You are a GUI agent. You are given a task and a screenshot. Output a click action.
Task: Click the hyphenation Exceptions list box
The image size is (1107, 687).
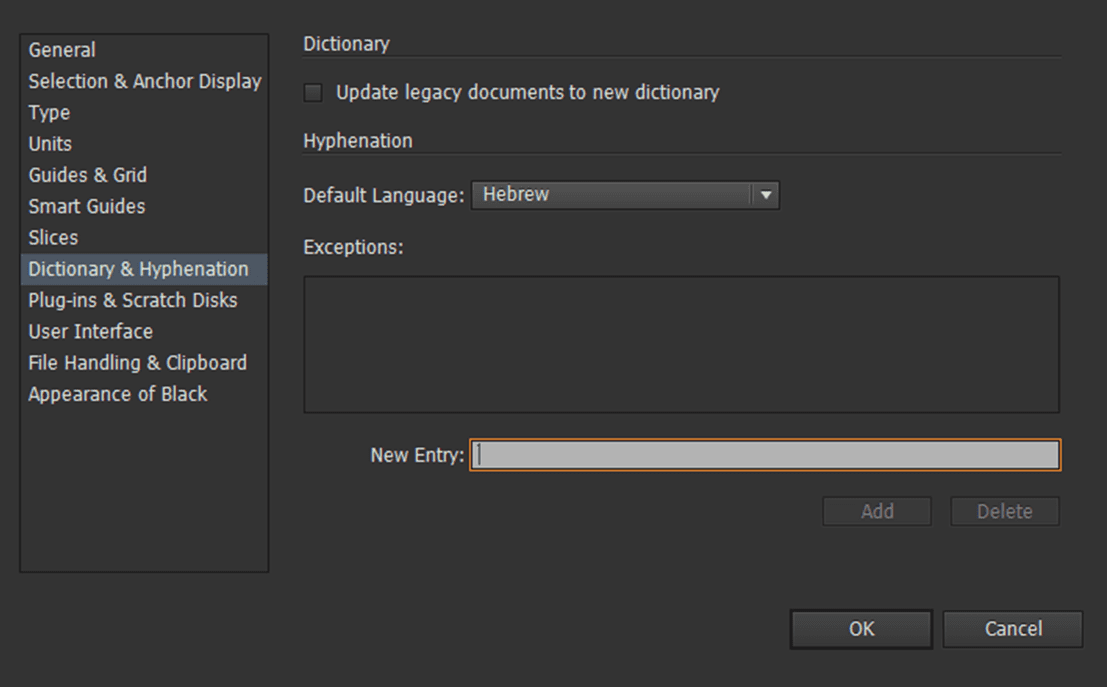click(681, 344)
